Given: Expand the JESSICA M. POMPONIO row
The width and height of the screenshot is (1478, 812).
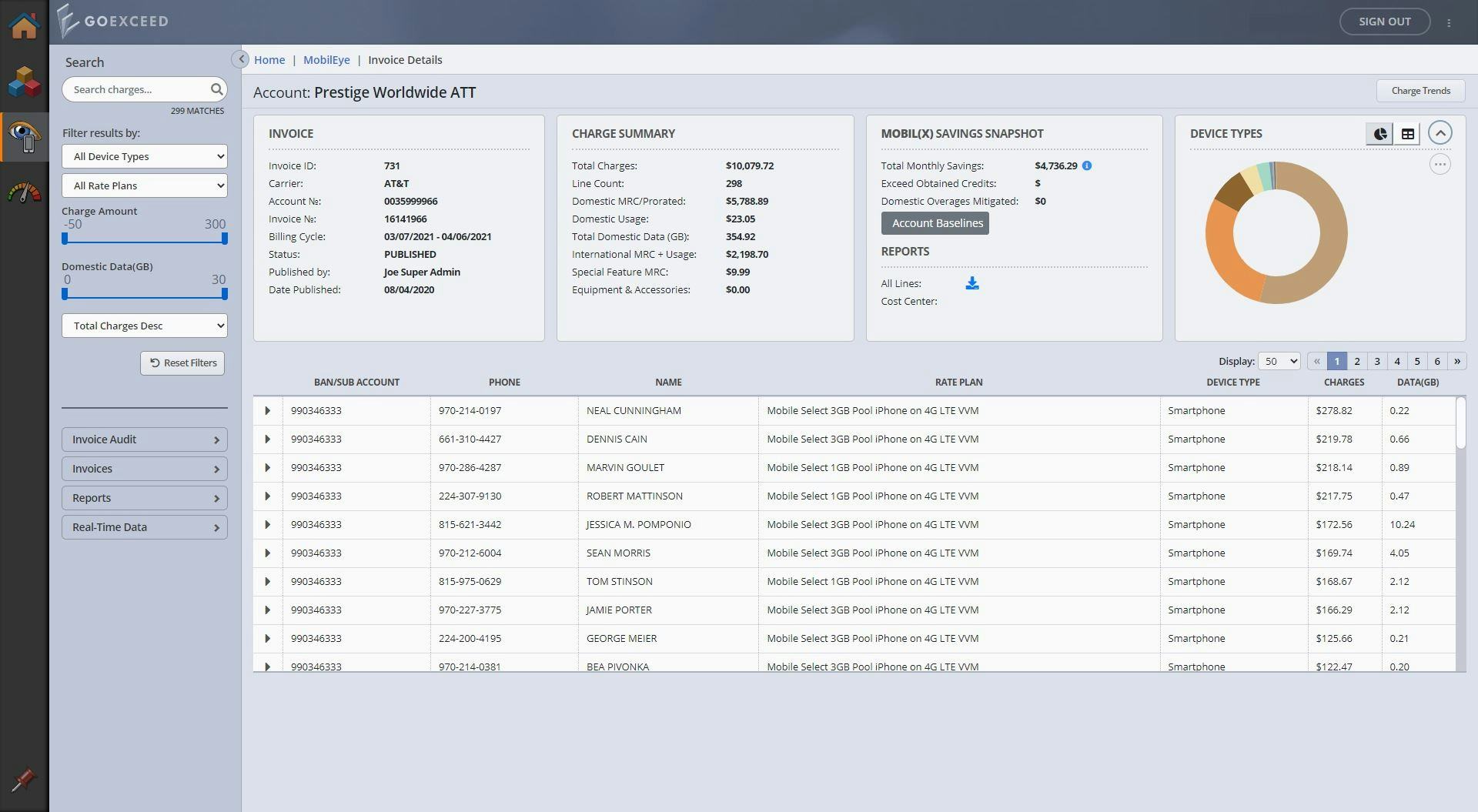Looking at the screenshot, I should point(267,525).
